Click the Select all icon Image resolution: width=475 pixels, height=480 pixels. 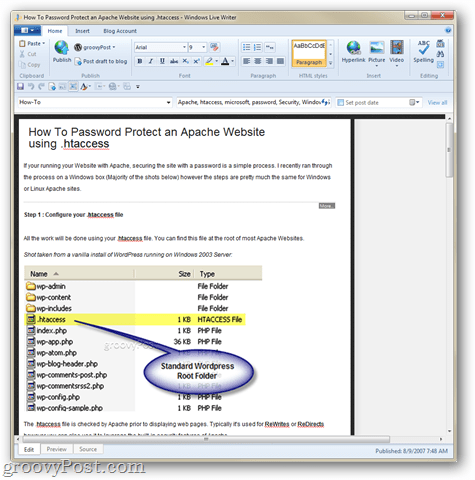tap(440, 65)
